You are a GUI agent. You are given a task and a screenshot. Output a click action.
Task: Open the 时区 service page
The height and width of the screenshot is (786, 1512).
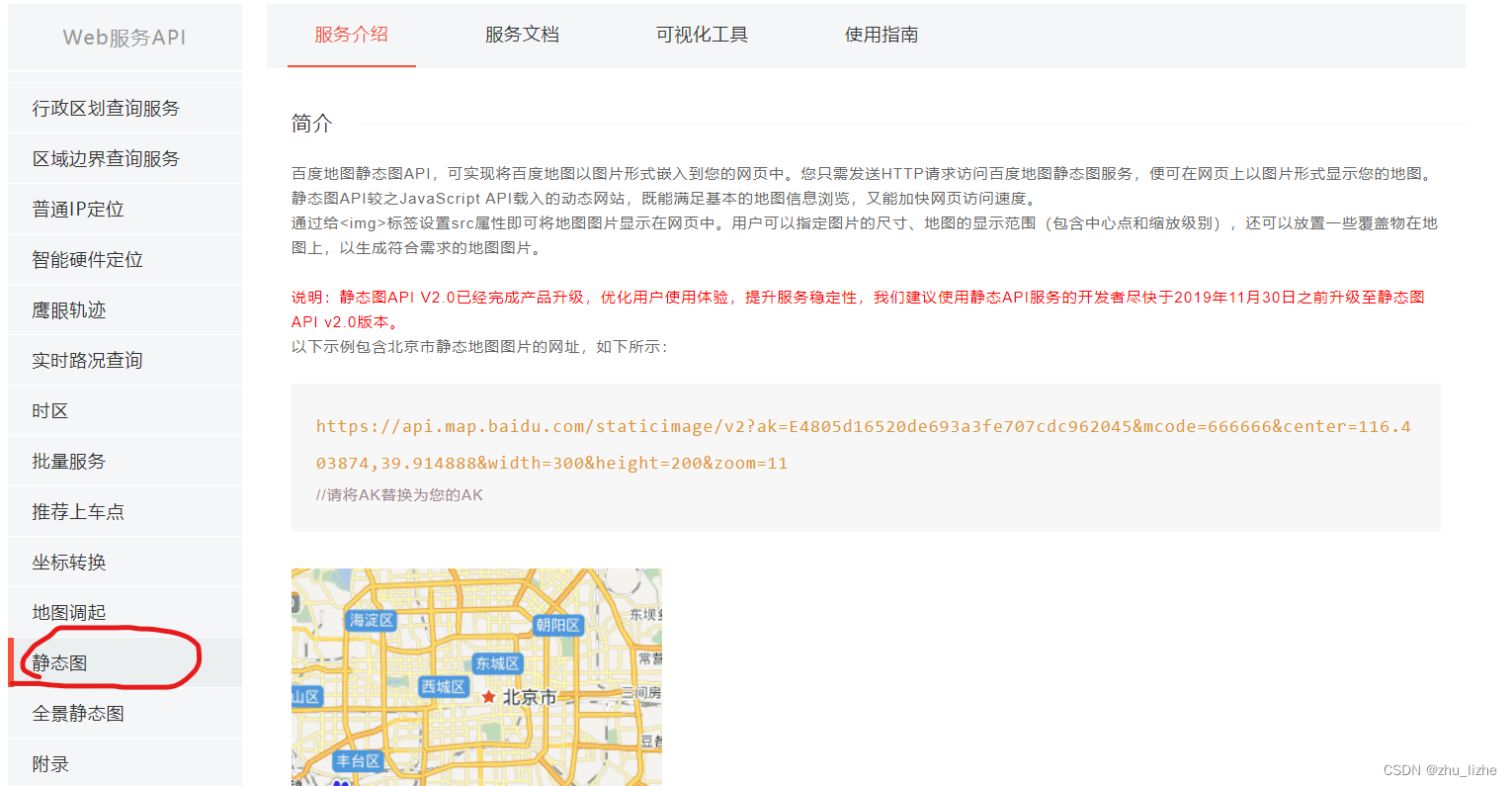50,410
